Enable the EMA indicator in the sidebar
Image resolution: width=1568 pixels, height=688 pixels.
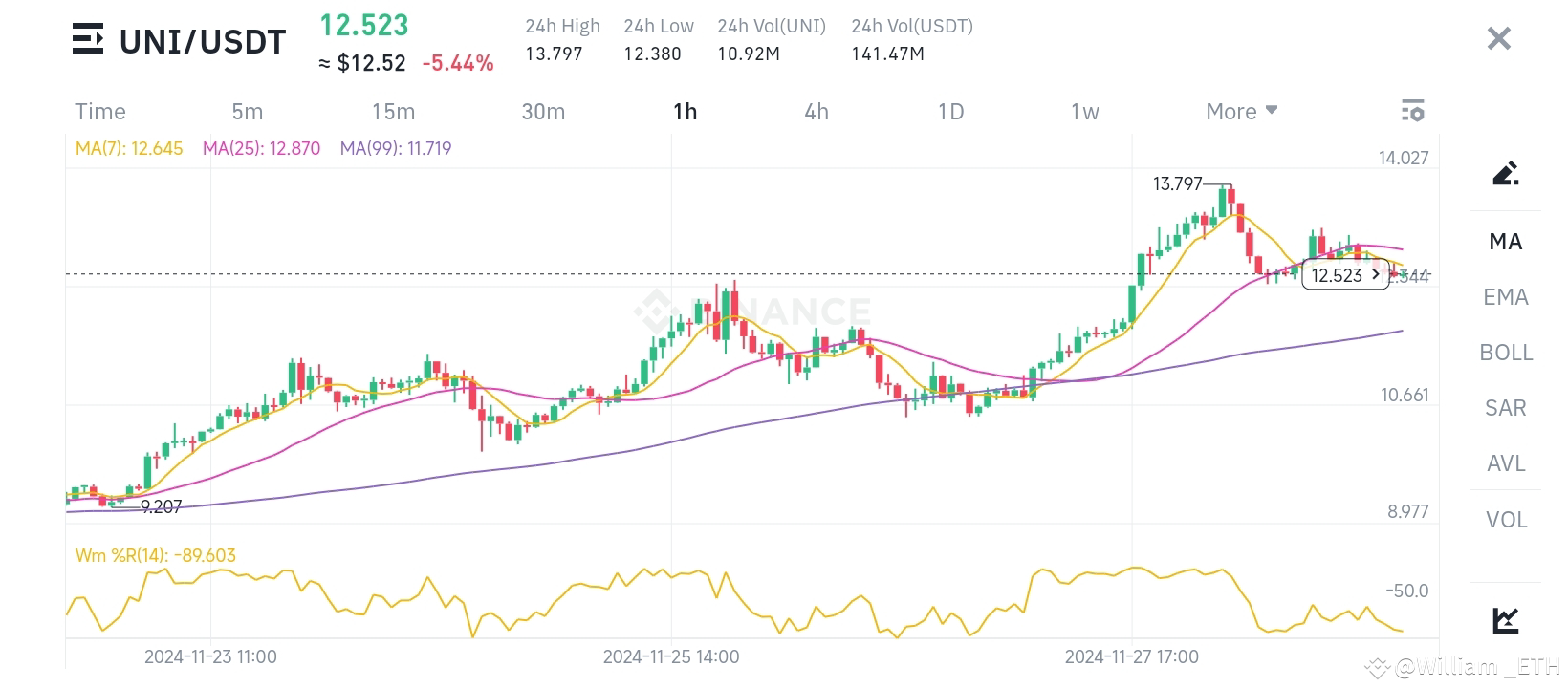(x=1505, y=297)
